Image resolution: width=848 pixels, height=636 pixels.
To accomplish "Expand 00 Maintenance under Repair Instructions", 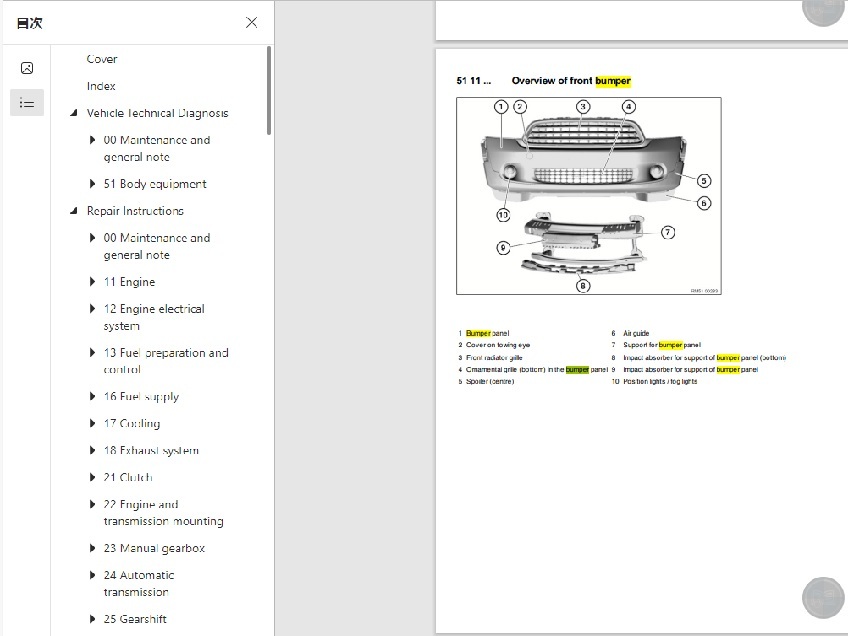I will point(92,238).
